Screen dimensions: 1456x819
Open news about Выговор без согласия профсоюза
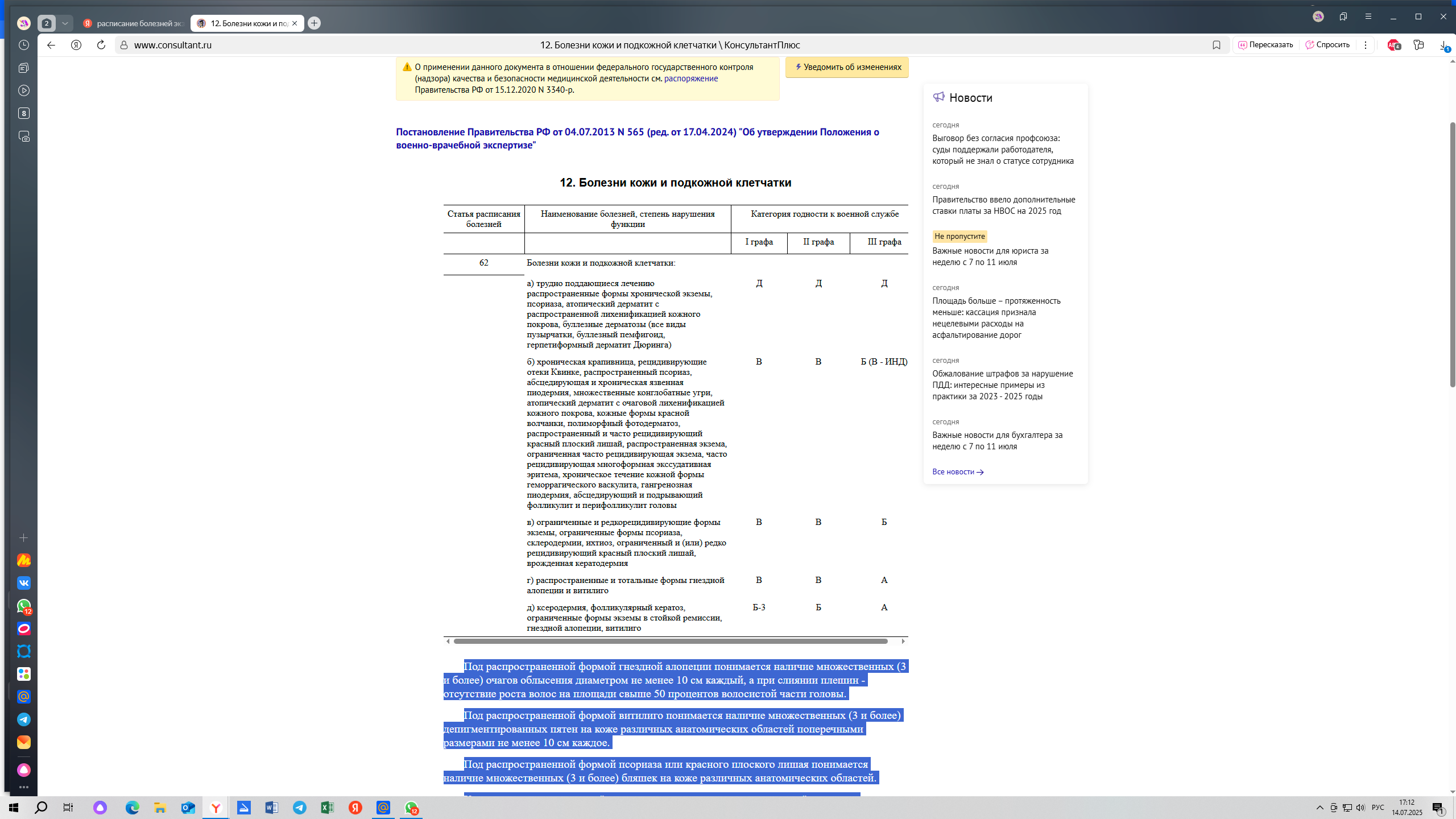tap(1003, 150)
